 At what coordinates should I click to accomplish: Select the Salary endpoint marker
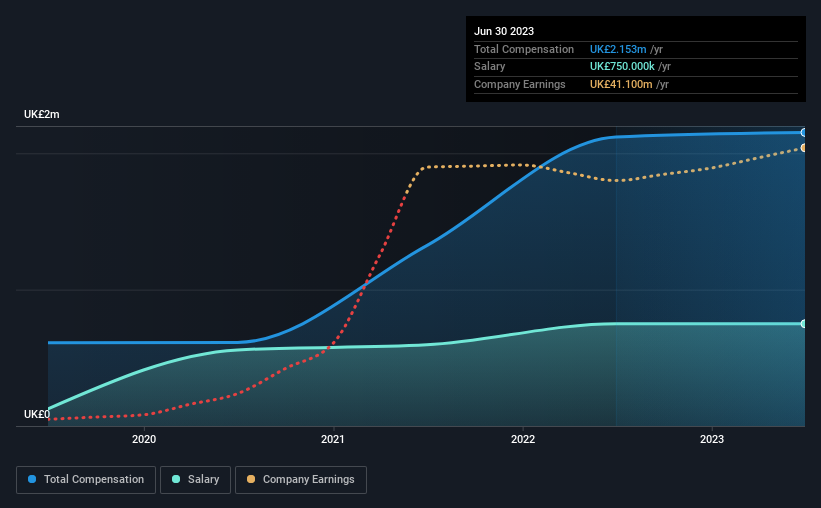804,324
